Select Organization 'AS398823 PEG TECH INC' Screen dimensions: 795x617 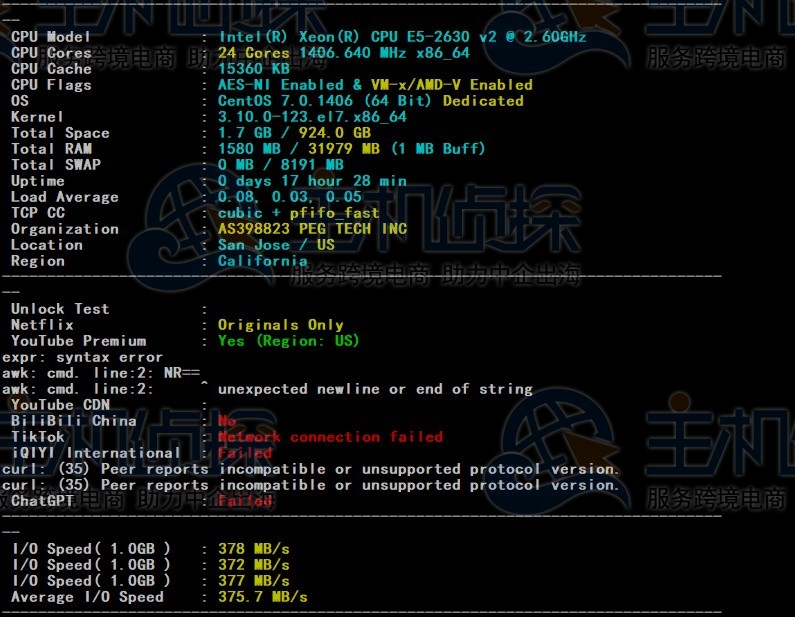tap(312, 229)
